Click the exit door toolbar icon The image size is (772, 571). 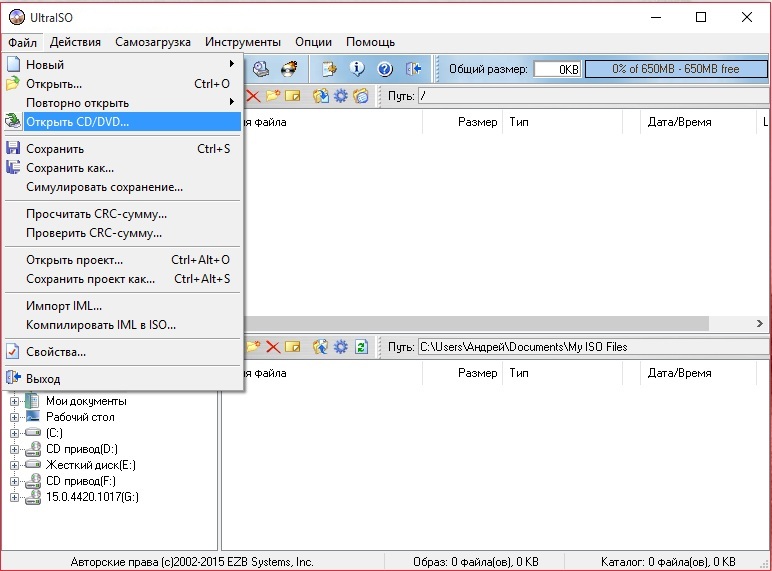coord(413,69)
